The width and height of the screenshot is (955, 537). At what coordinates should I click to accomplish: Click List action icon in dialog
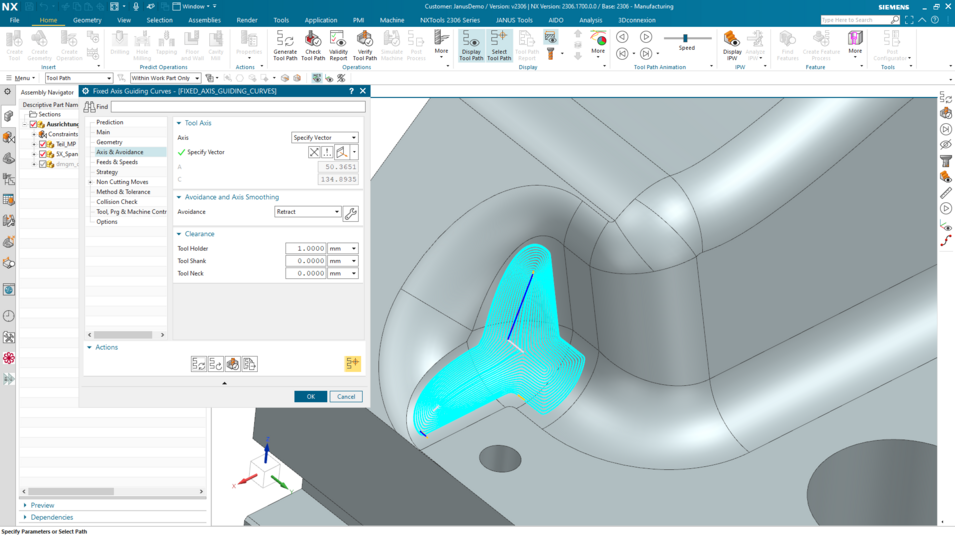(250, 364)
